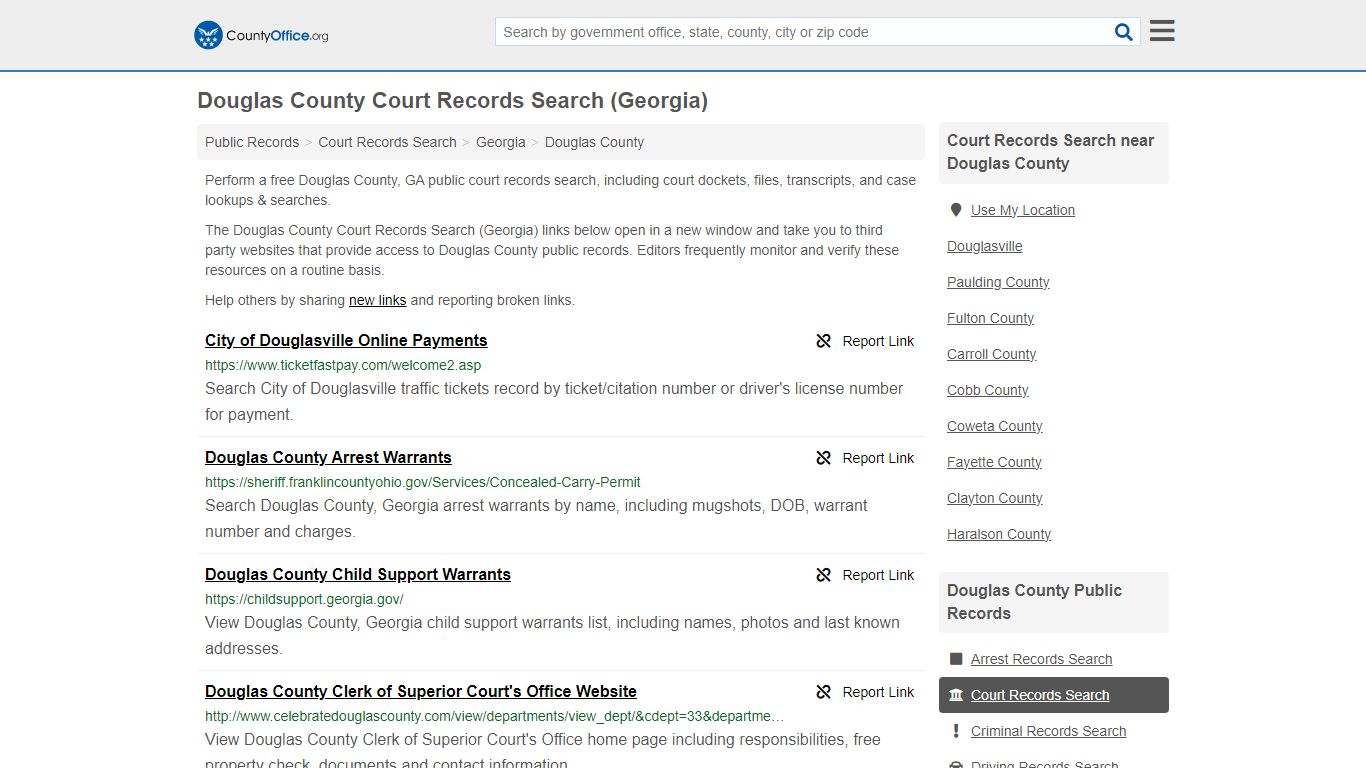The width and height of the screenshot is (1366, 768).
Task: Open Carroll County nearby link
Action: 991,354
